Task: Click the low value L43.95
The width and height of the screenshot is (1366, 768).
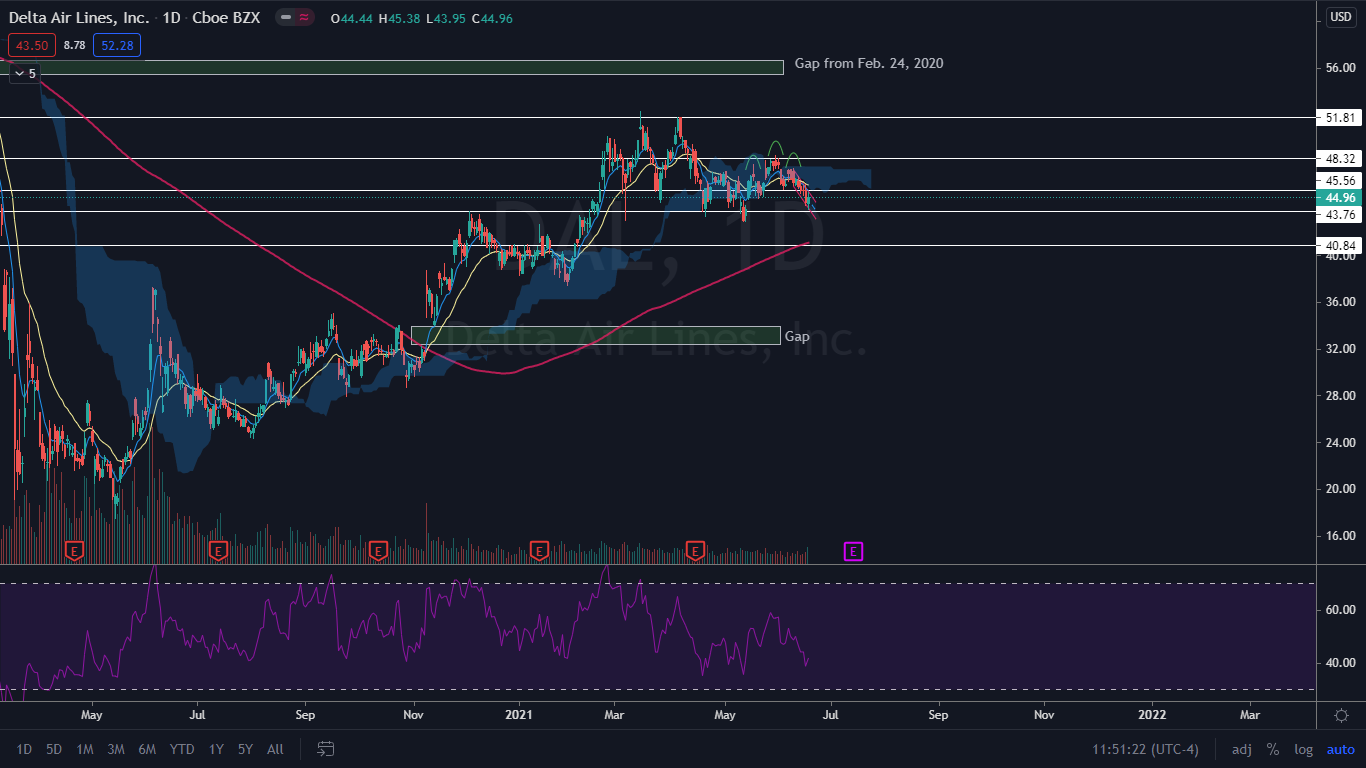Action: [444, 18]
